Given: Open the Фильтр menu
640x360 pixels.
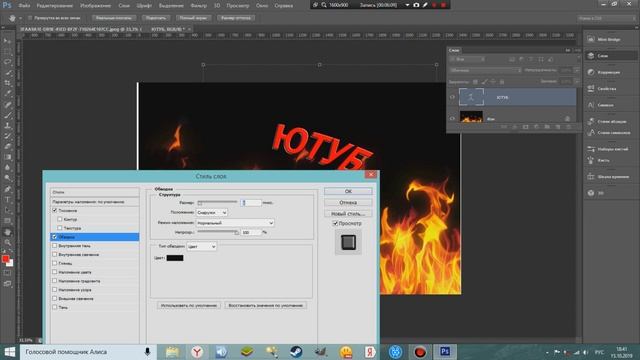Looking at the screenshot, I should tap(199, 6).
